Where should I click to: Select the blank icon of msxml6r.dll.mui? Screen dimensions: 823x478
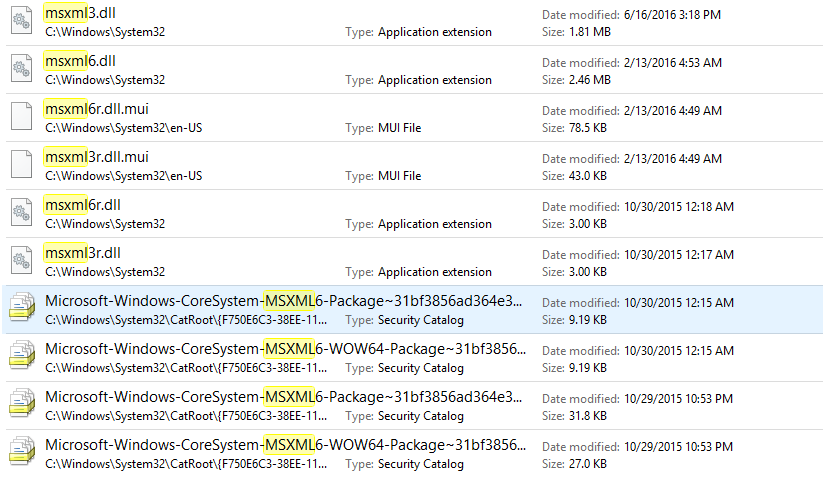22,116
